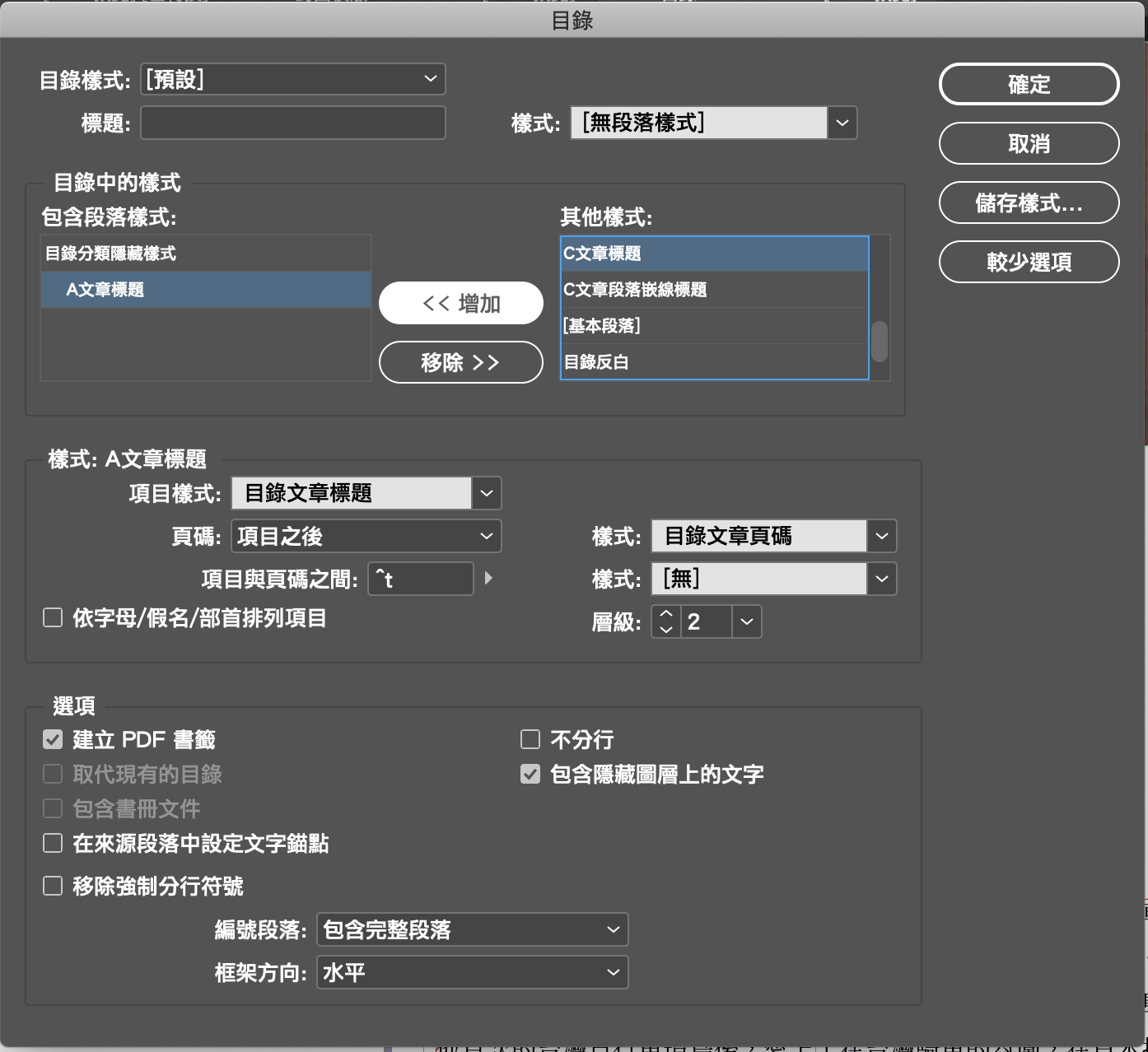This screenshot has width=1148, height=1052.
Task: Expand the 項目樣式 dropdown arrow
Action: (487, 493)
